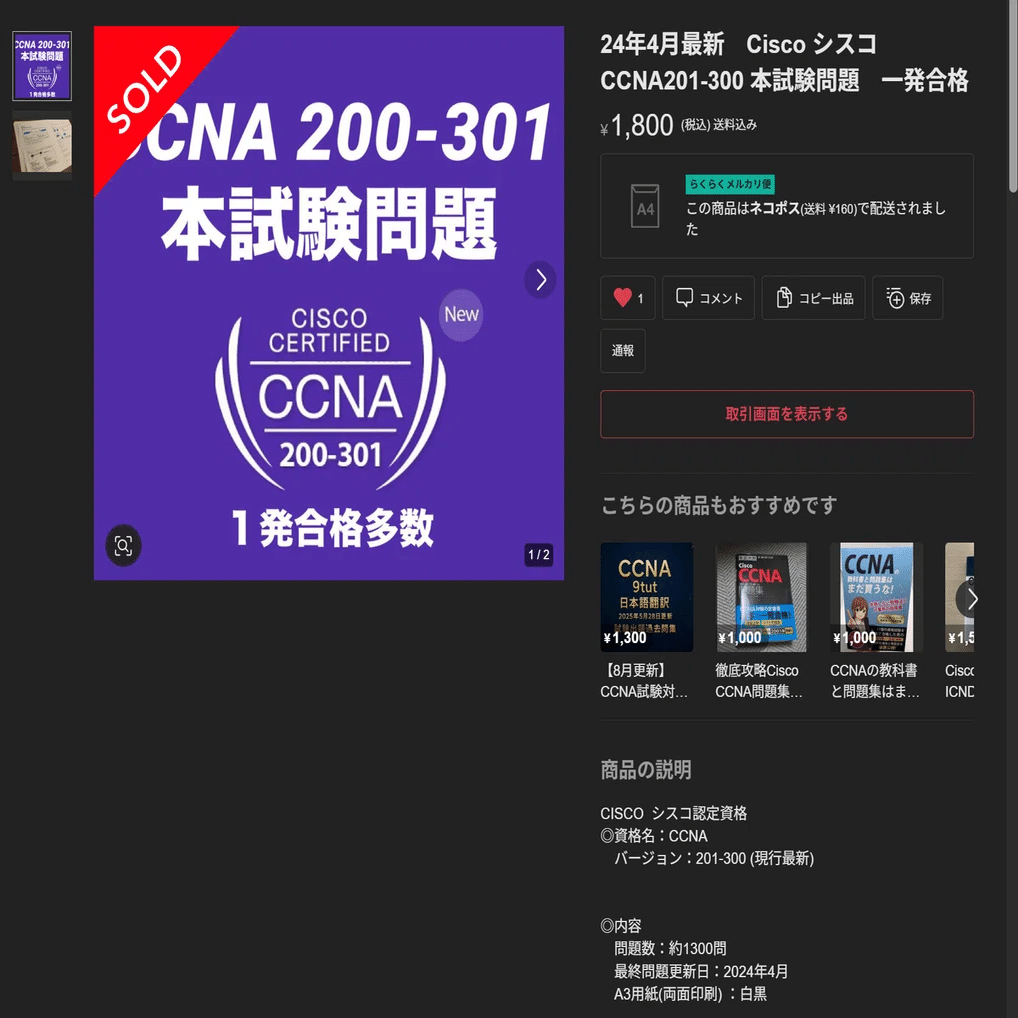Image resolution: width=1018 pixels, height=1018 pixels.
Task: Advance to next product photo arrow
Action: [540, 280]
